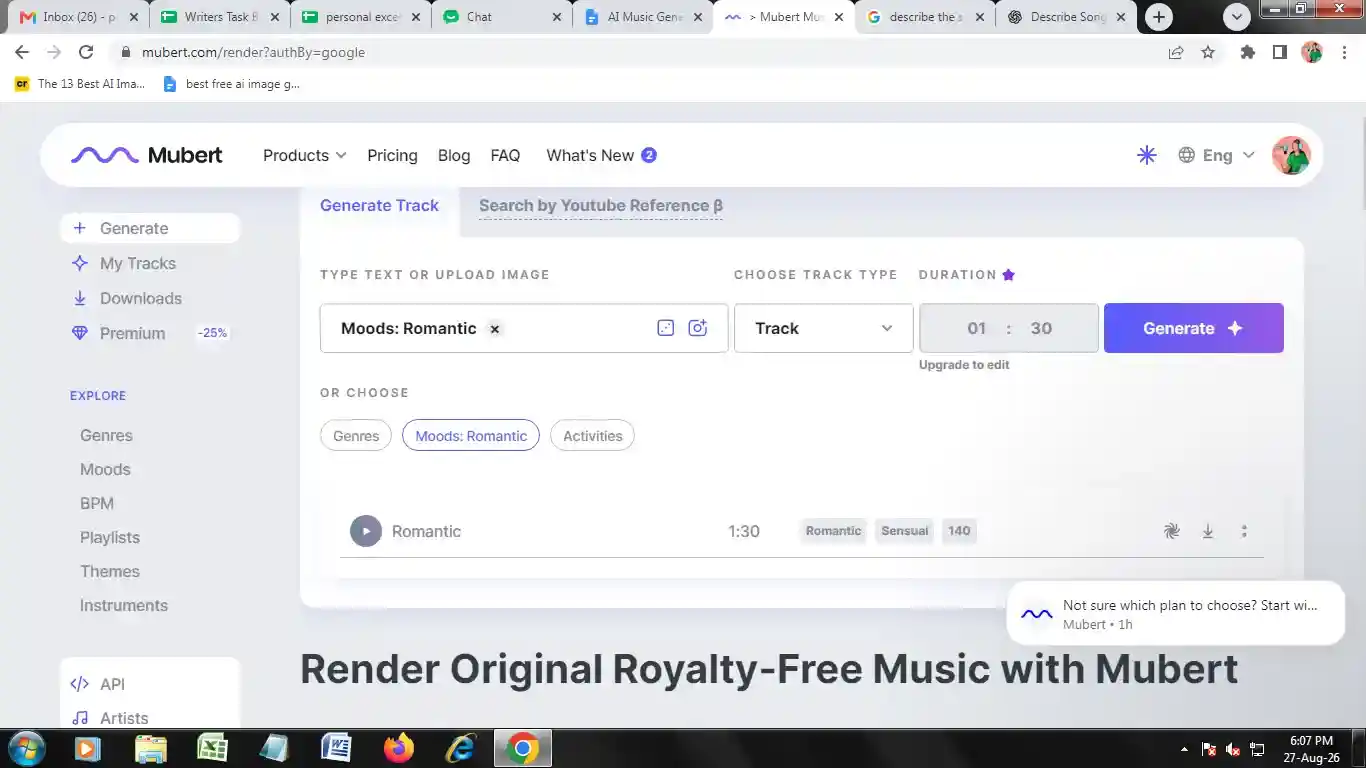This screenshot has width=1366, height=768.
Task: Play the Romantic track
Action: [366, 531]
